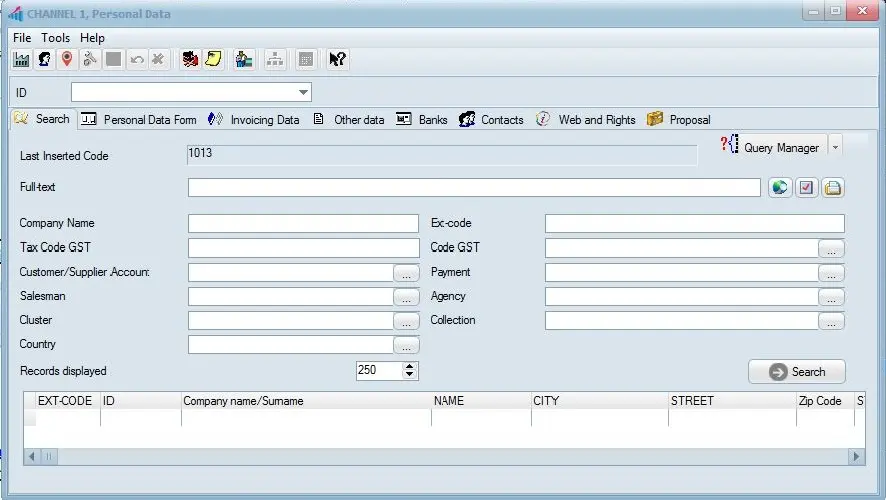Click the person-at-desk toolbar icon
Viewport: 886px width, 500px height.
point(243,60)
